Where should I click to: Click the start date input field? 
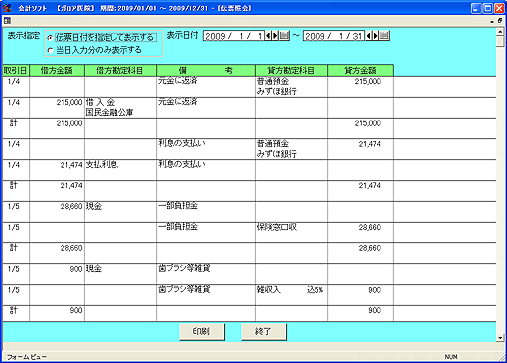coord(234,36)
